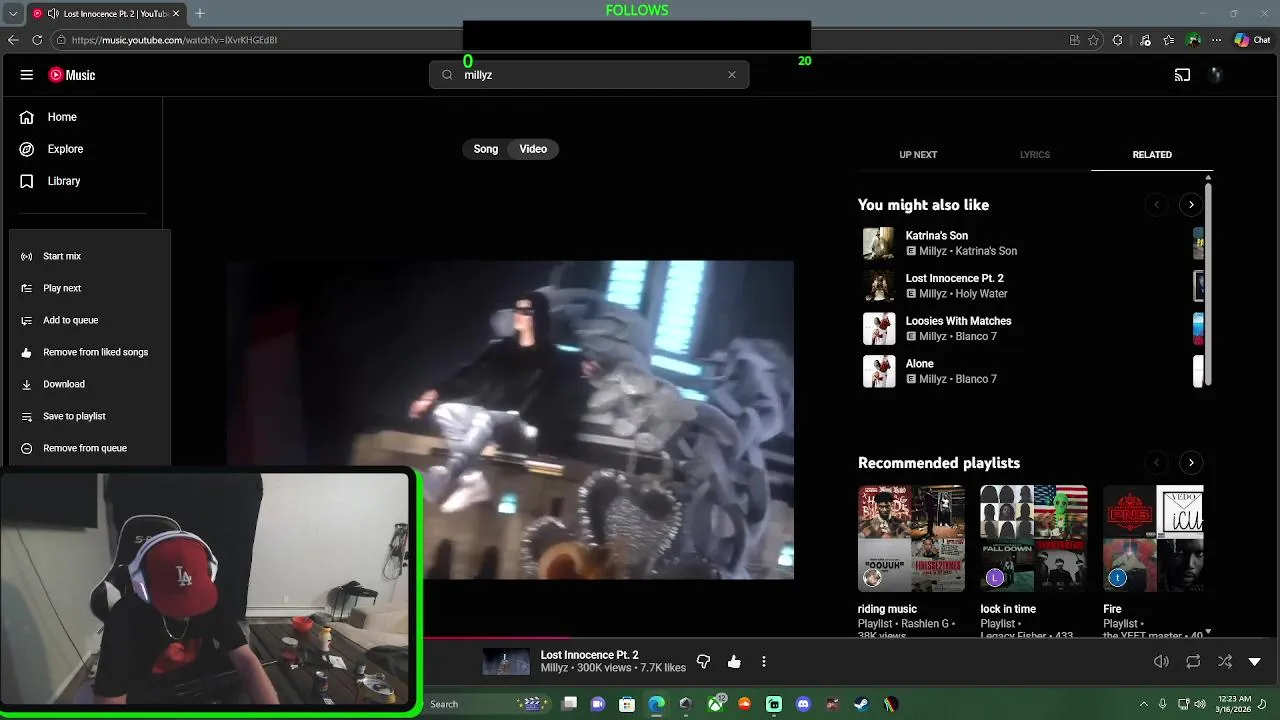Show next You might also like items

click(x=1191, y=205)
